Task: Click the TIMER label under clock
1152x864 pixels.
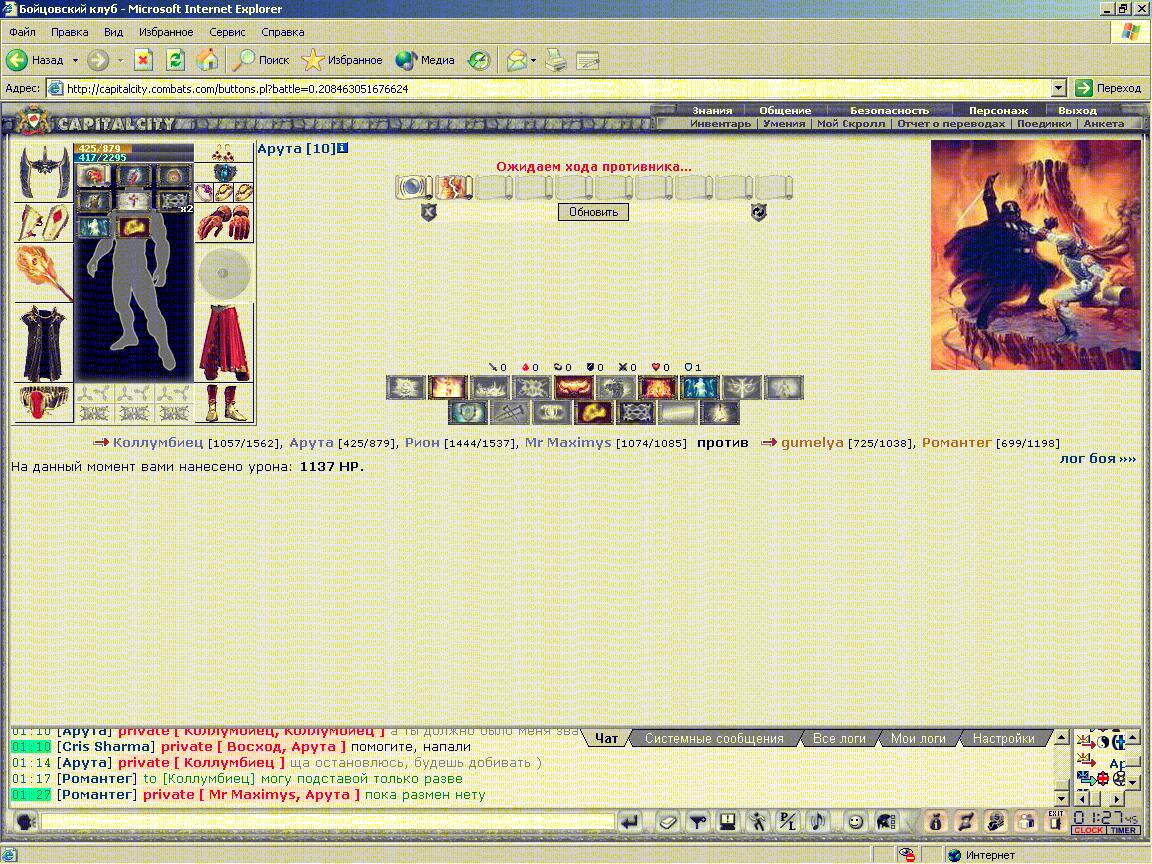Action: pyautogui.click(x=1123, y=830)
